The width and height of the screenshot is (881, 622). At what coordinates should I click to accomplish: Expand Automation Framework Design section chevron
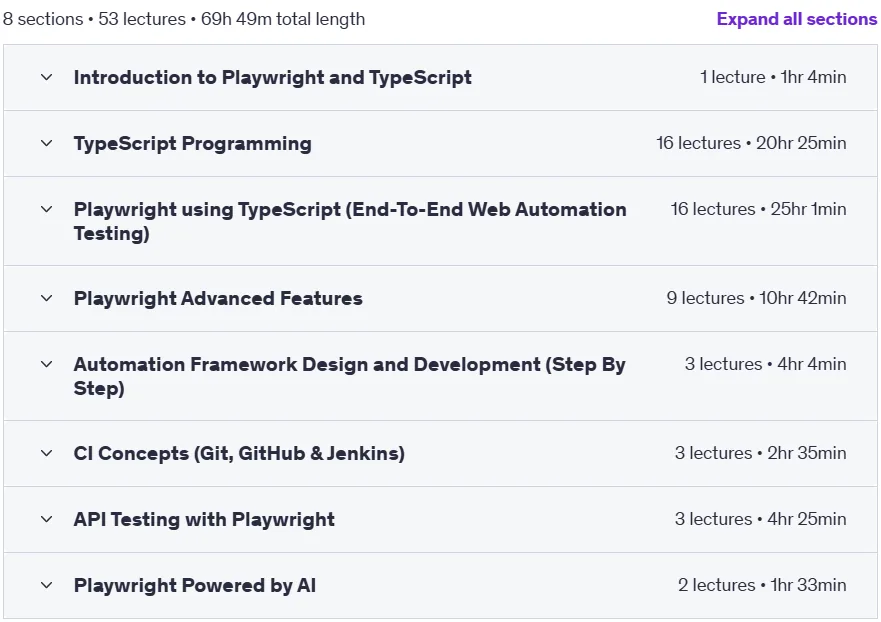[47, 365]
